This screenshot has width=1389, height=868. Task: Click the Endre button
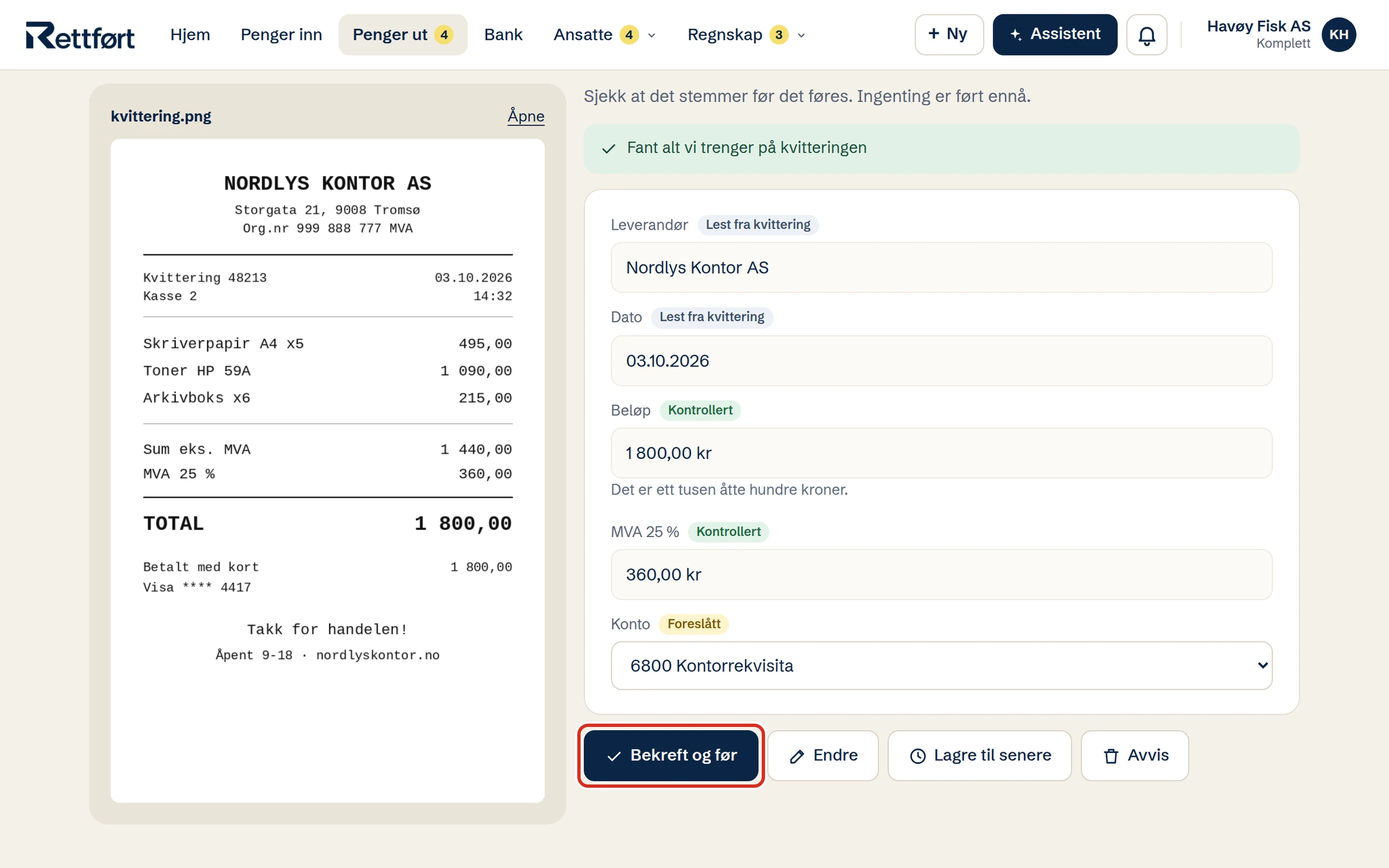[x=823, y=755]
